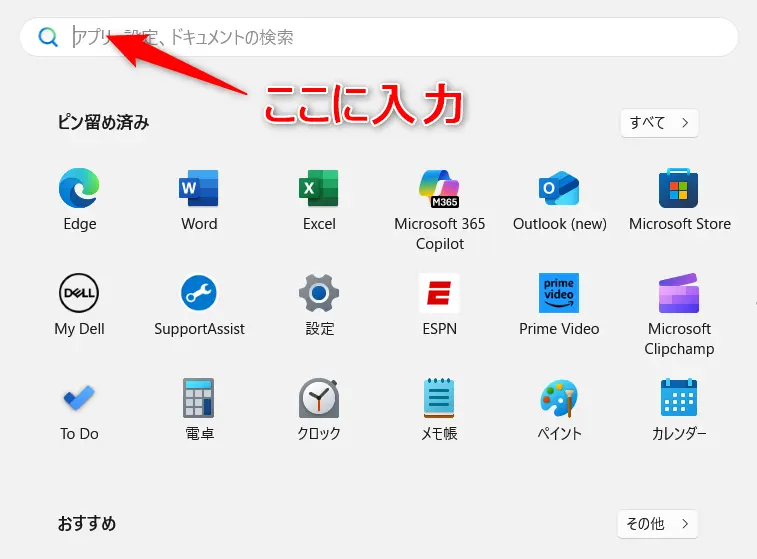The height and width of the screenshot is (559, 757).
Task: Show all apps with すべて button
Action: 659,123
